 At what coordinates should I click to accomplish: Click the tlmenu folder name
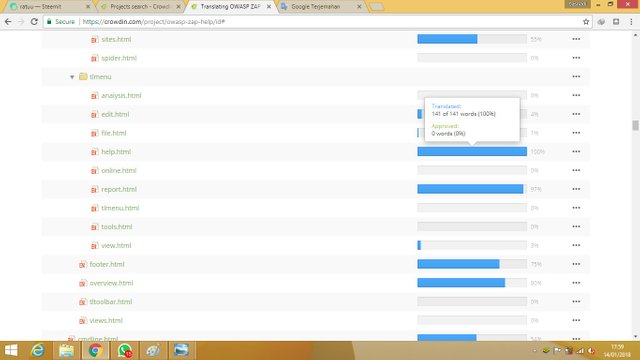click(x=100, y=77)
